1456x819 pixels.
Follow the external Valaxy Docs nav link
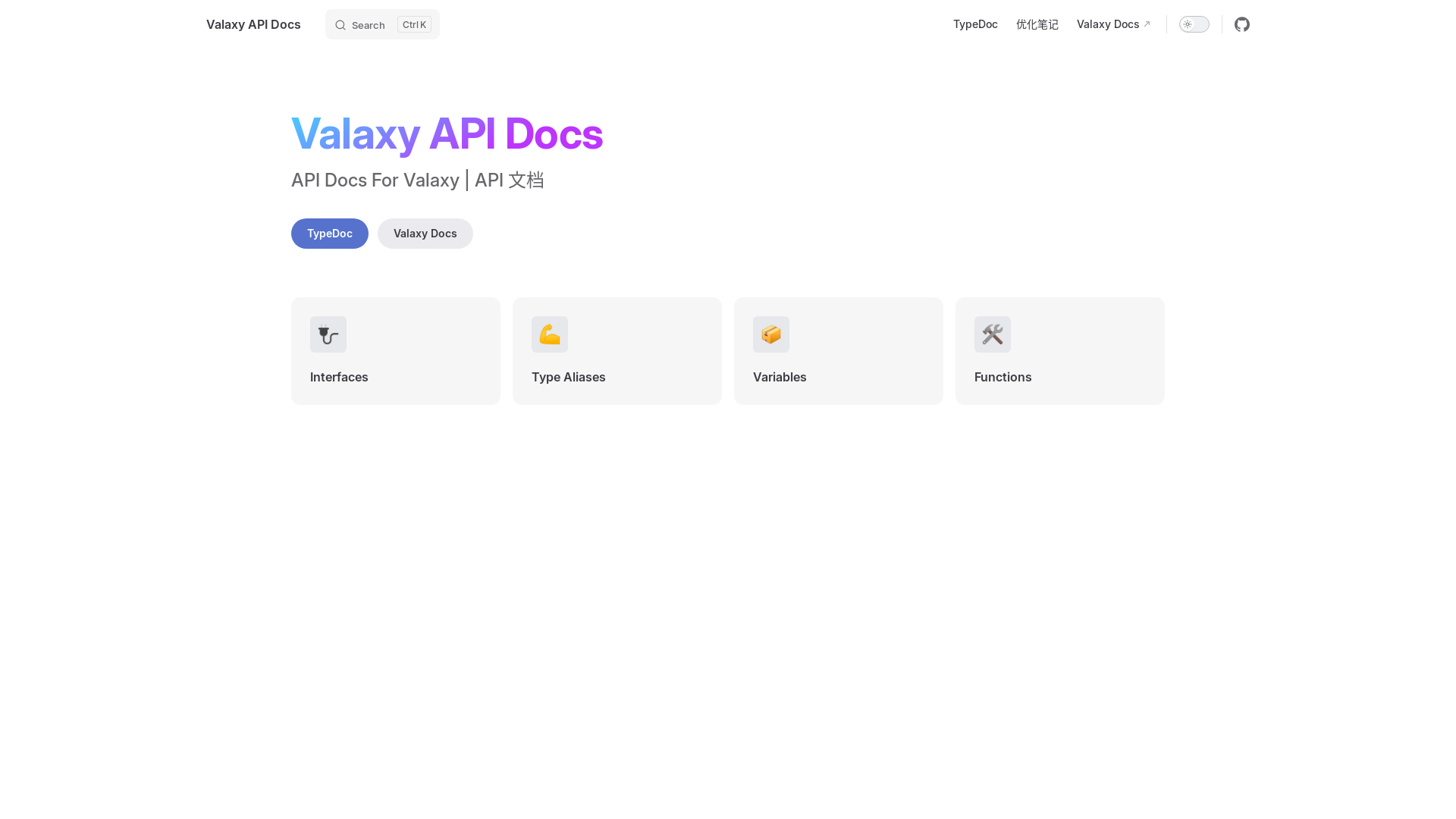[1113, 24]
